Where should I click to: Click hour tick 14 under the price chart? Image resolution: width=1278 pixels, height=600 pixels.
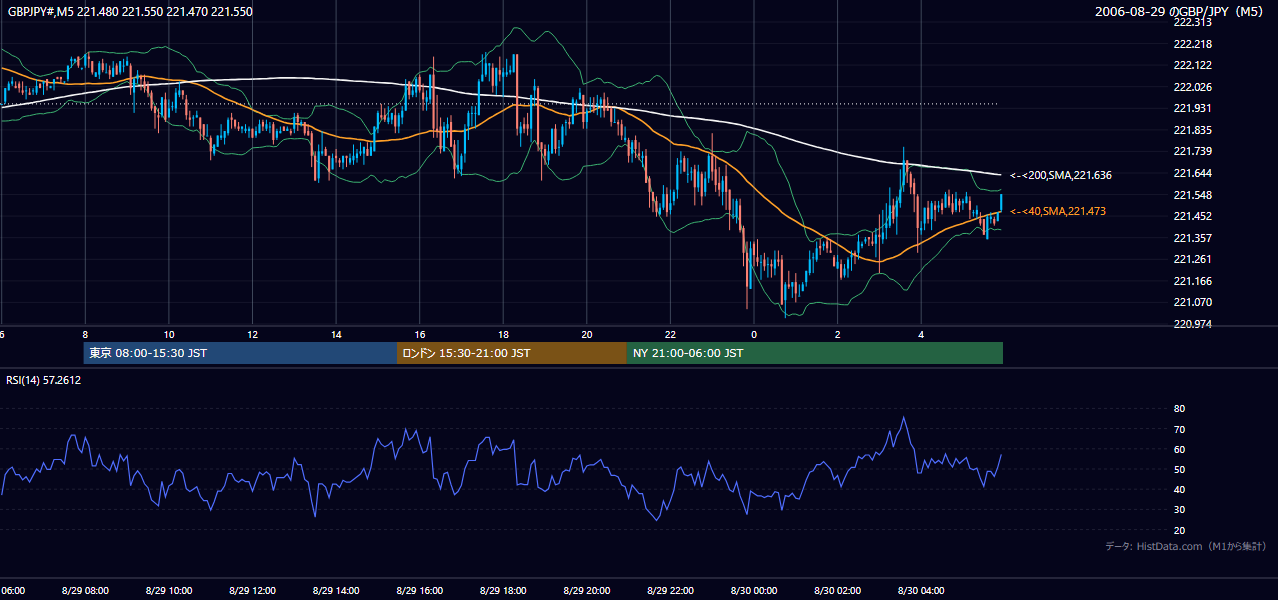336,335
